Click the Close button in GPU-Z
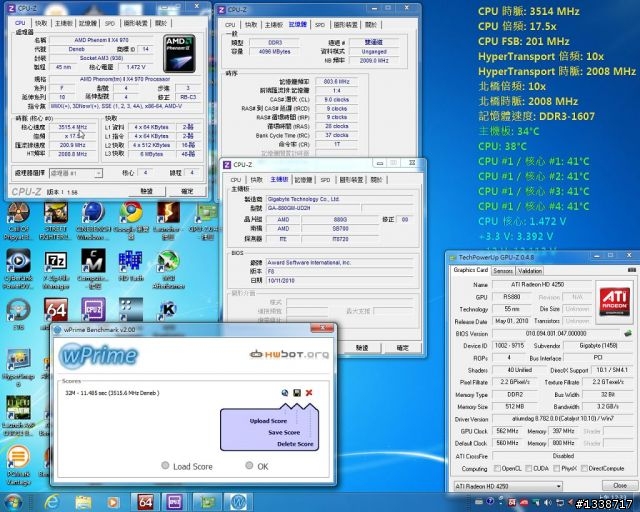This screenshot has height=512, width=640. click(x=620, y=485)
